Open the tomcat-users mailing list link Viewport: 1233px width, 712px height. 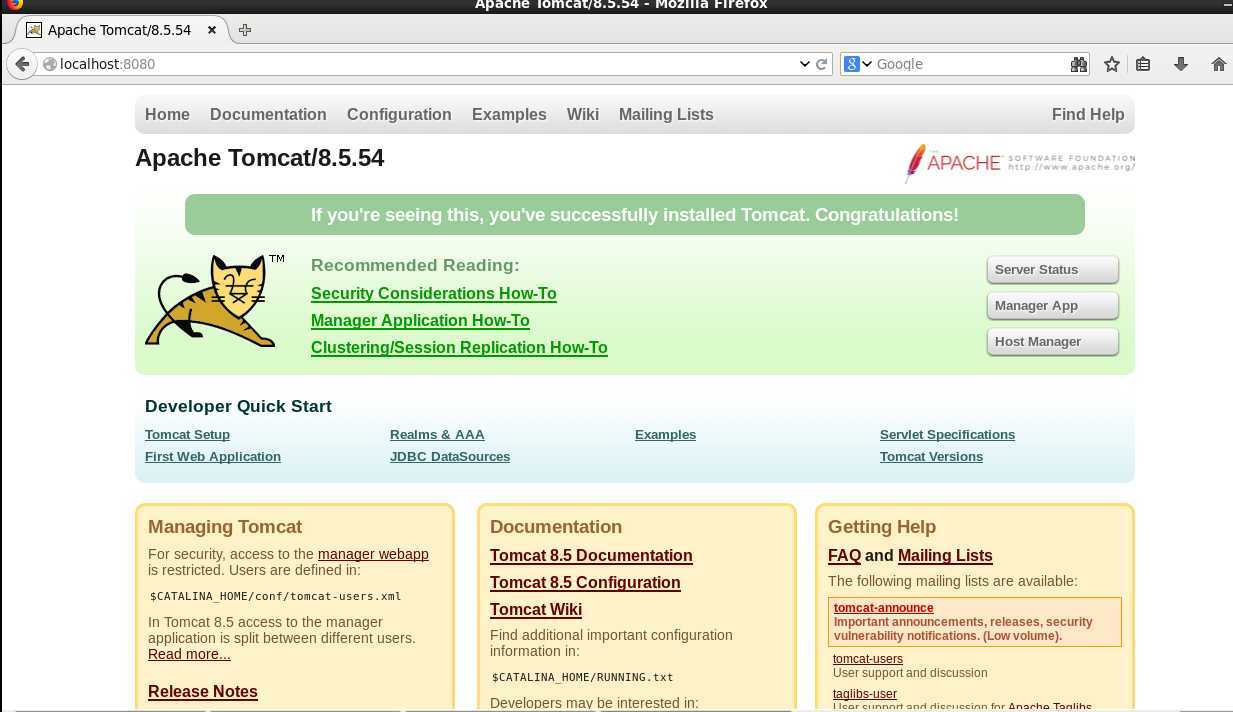pyautogui.click(x=868, y=659)
